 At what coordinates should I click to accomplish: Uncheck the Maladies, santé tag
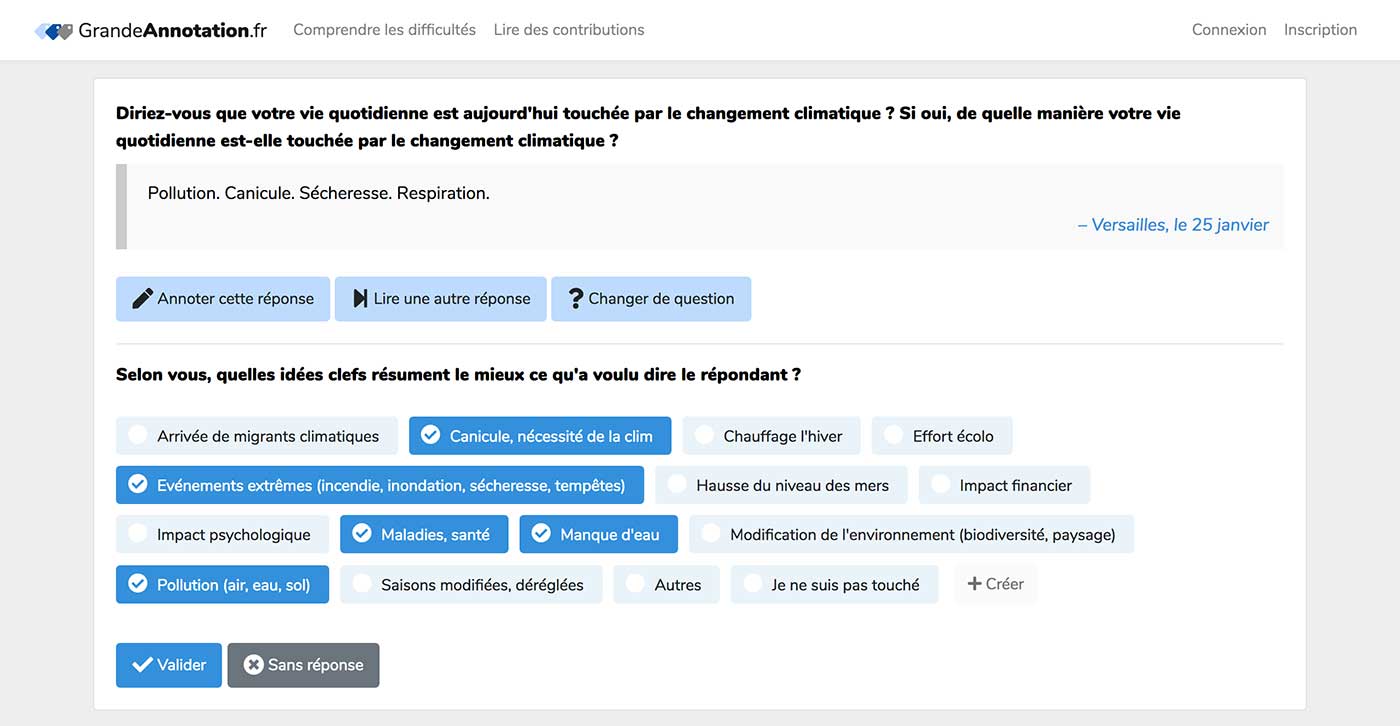(424, 534)
